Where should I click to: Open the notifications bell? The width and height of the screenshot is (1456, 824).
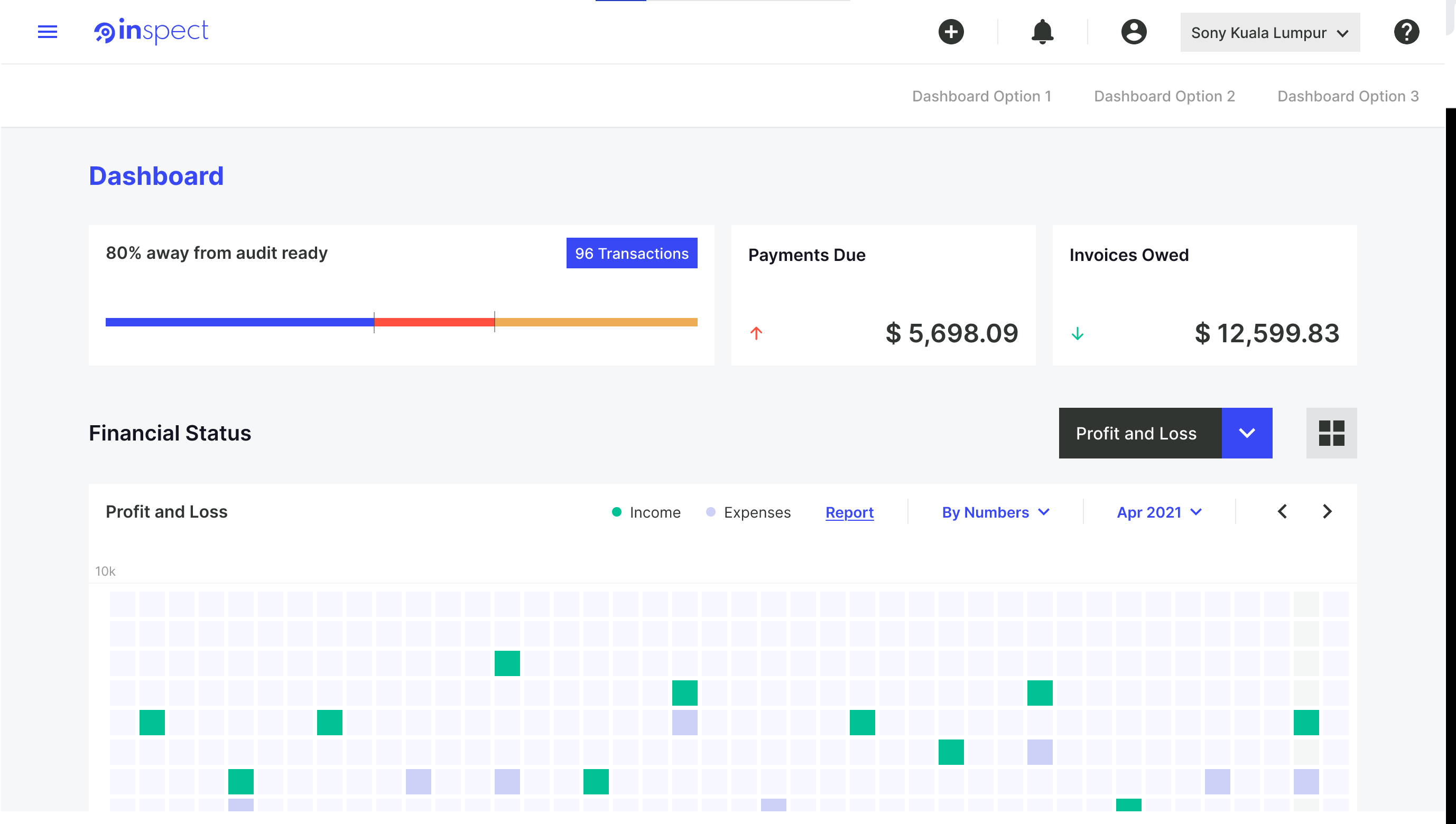pos(1042,32)
